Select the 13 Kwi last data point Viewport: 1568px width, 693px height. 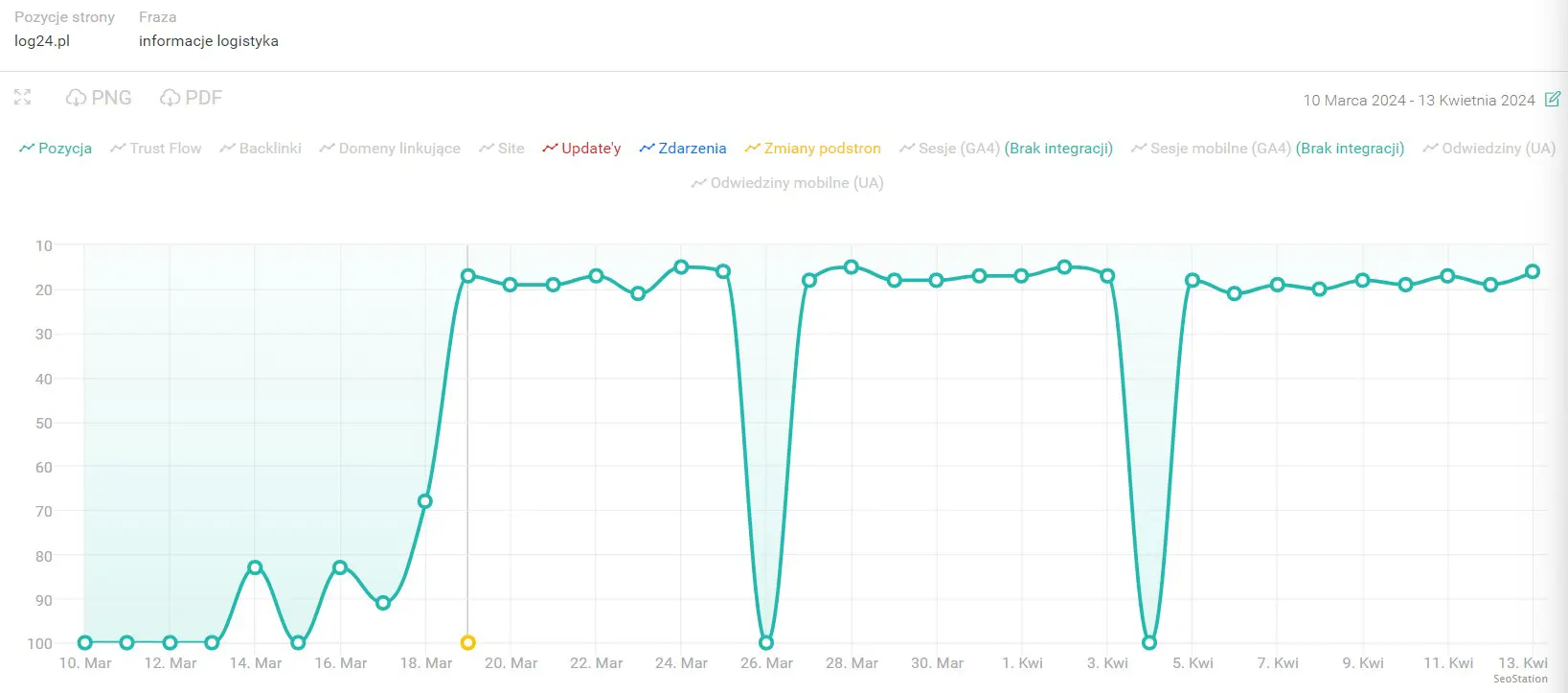(1533, 271)
